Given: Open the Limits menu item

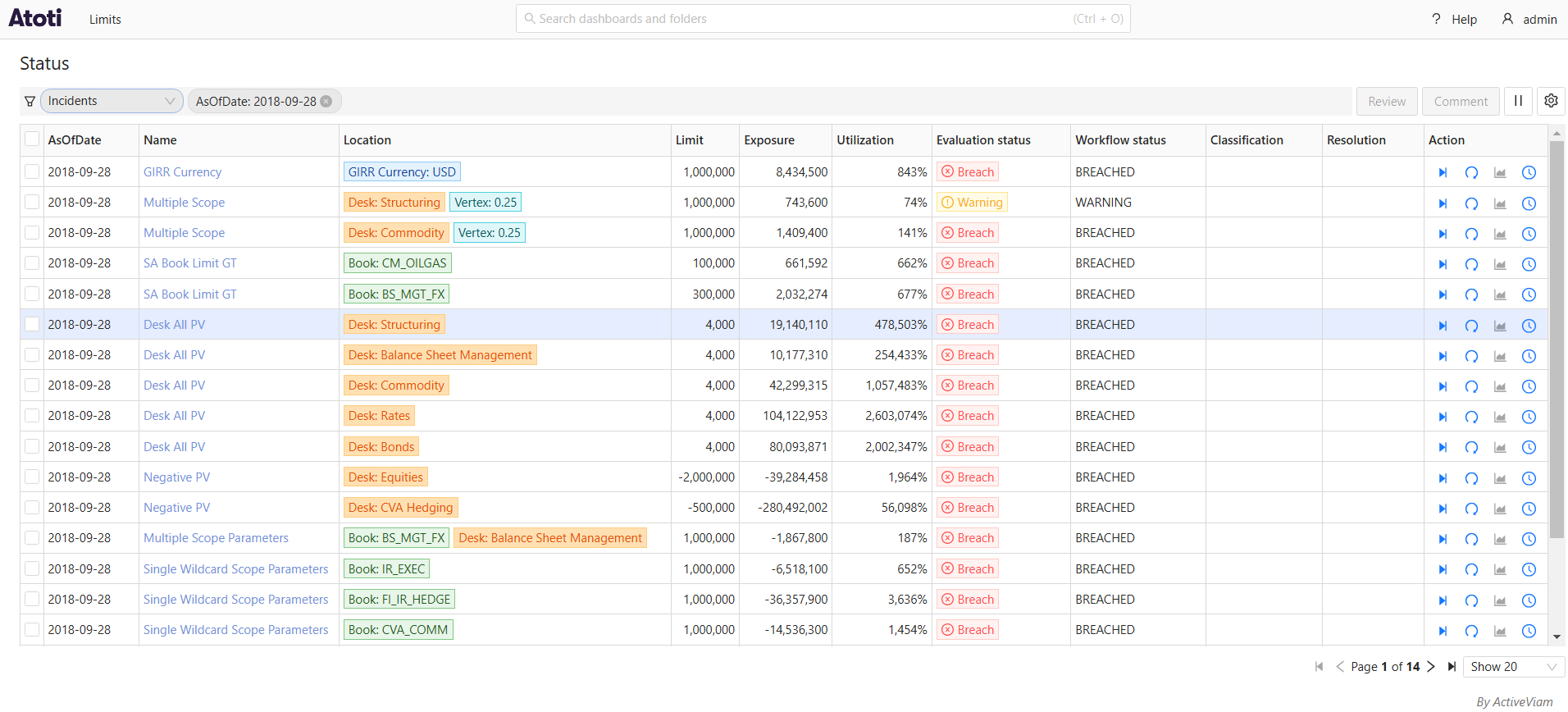Looking at the screenshot, I should pos(105,20).
